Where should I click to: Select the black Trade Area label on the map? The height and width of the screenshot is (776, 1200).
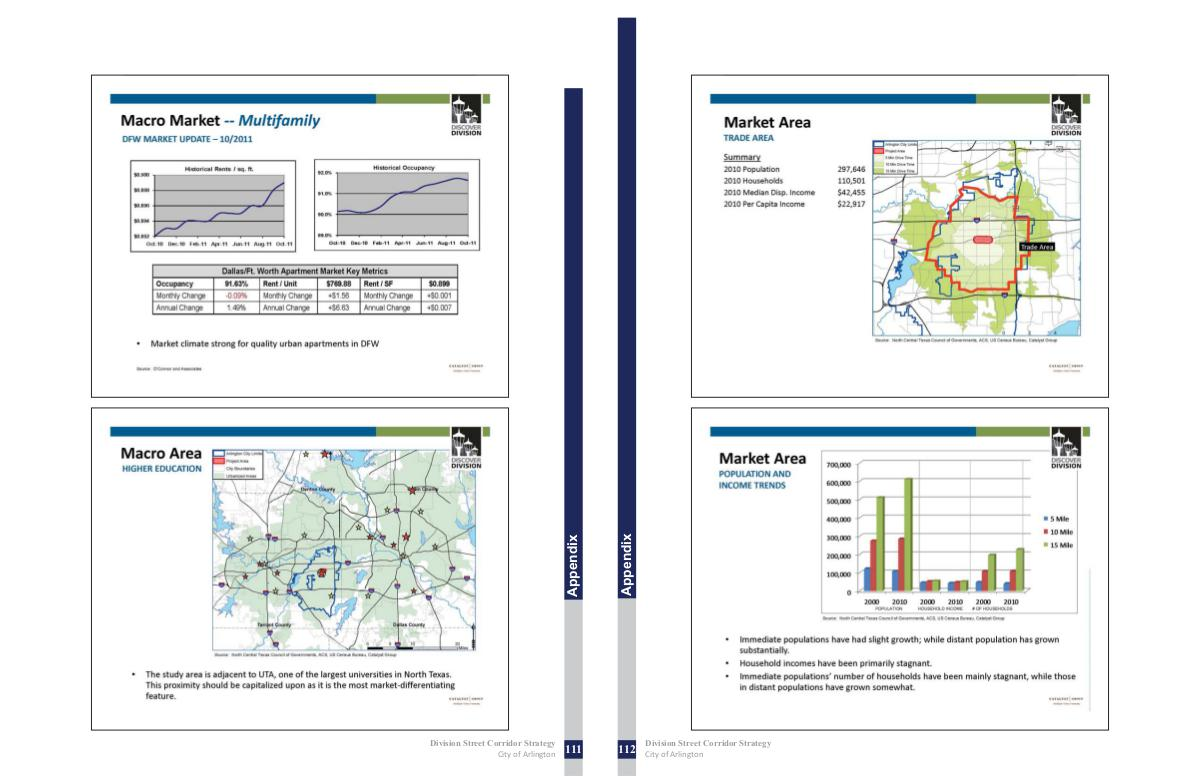tap(1037, 246)
